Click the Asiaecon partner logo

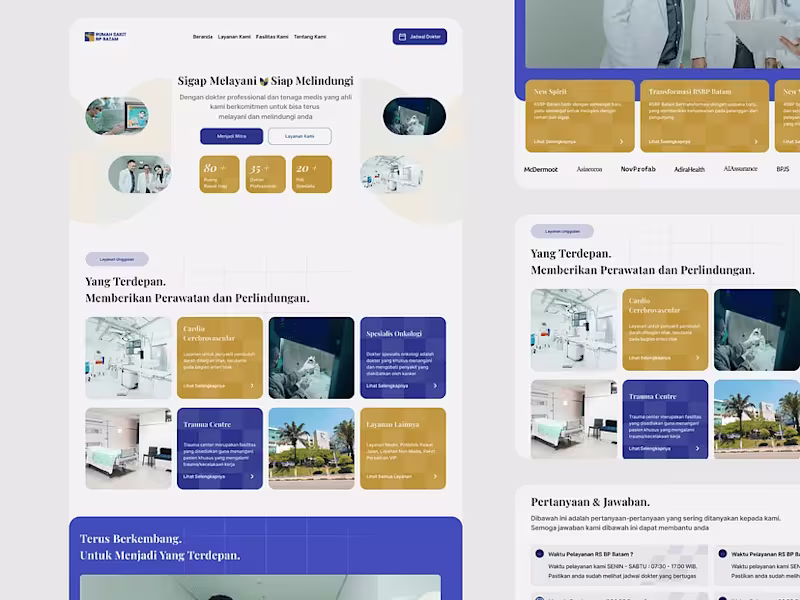(589, 169)
